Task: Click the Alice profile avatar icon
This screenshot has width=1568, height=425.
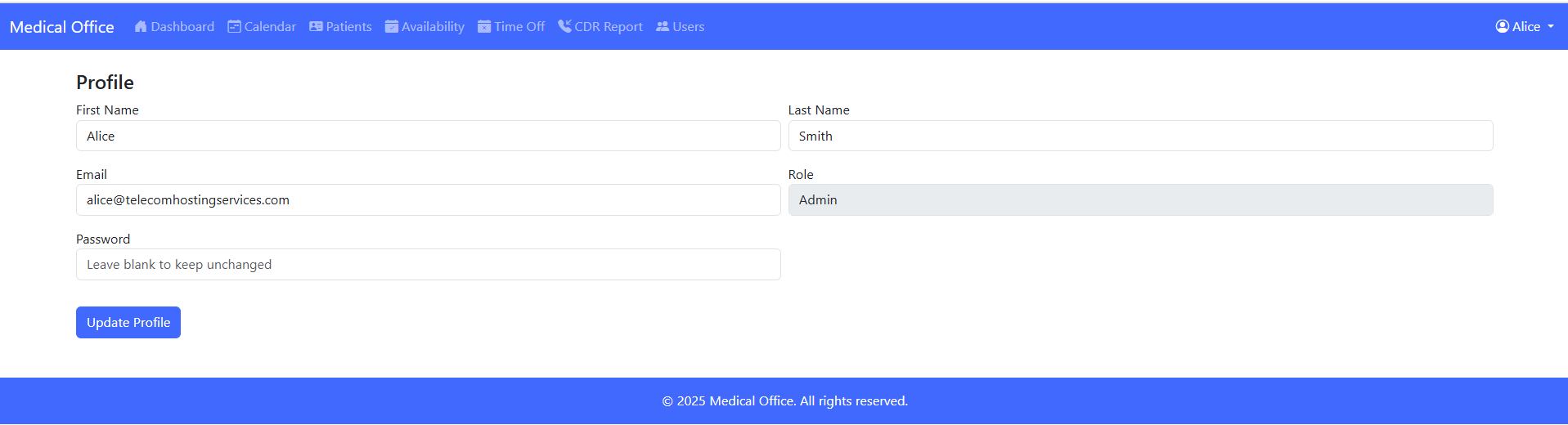Action: (x=1503, y=26)
